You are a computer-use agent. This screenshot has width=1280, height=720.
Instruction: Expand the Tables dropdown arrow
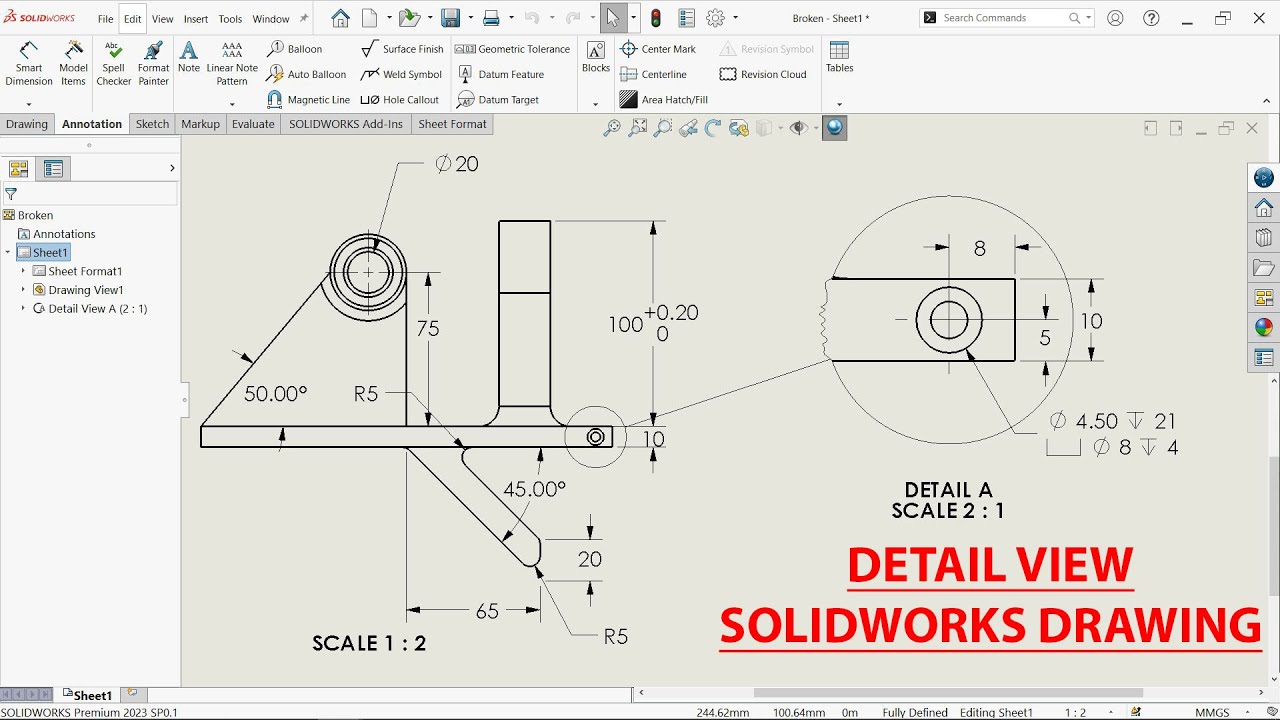point(839,104)
